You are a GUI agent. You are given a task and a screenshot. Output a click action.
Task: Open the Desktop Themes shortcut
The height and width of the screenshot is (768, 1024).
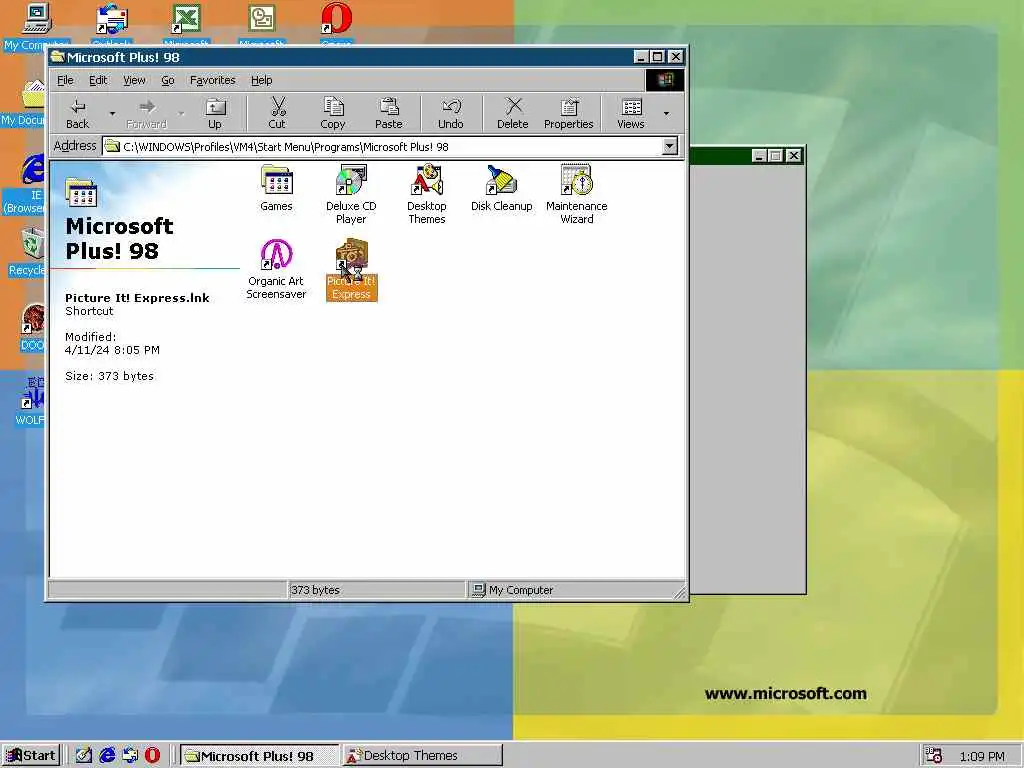[x=426, y=195]
